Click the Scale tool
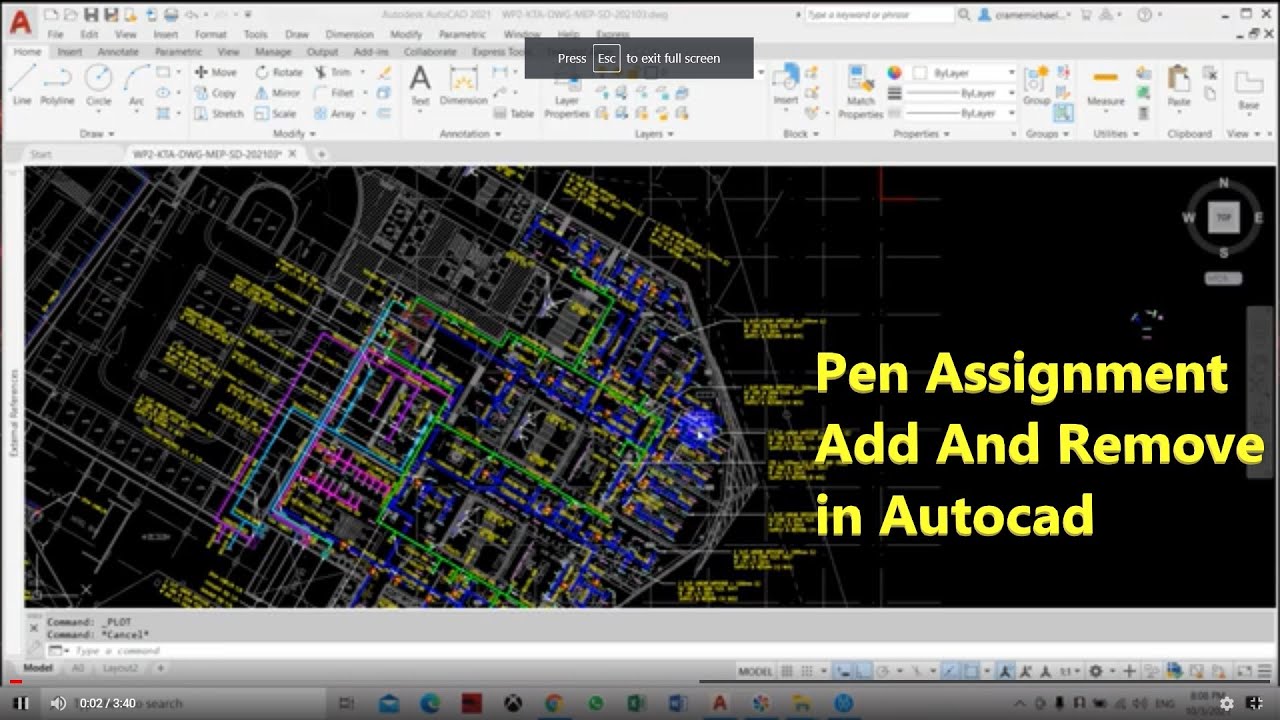This screenshot has width=1280, height=720. pos(276,114)
